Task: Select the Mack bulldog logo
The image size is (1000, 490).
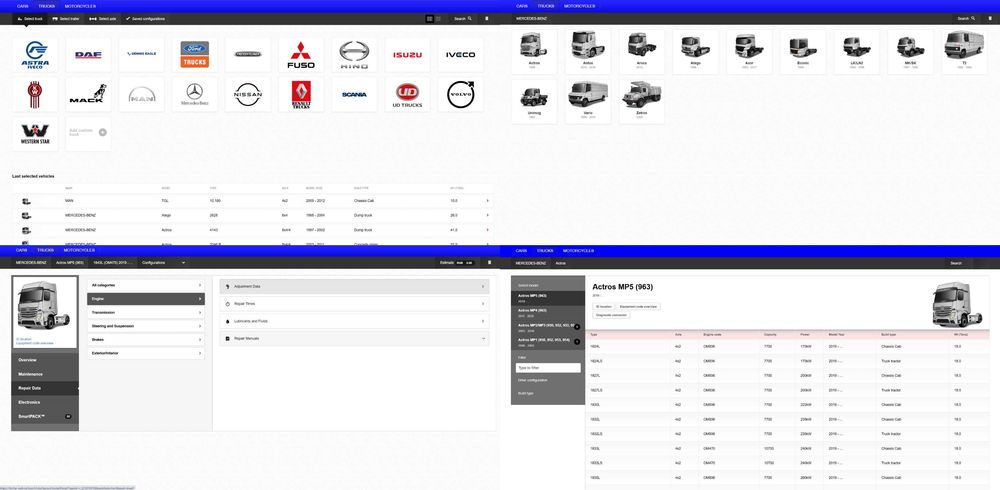Action: click(x=88, y=94)
